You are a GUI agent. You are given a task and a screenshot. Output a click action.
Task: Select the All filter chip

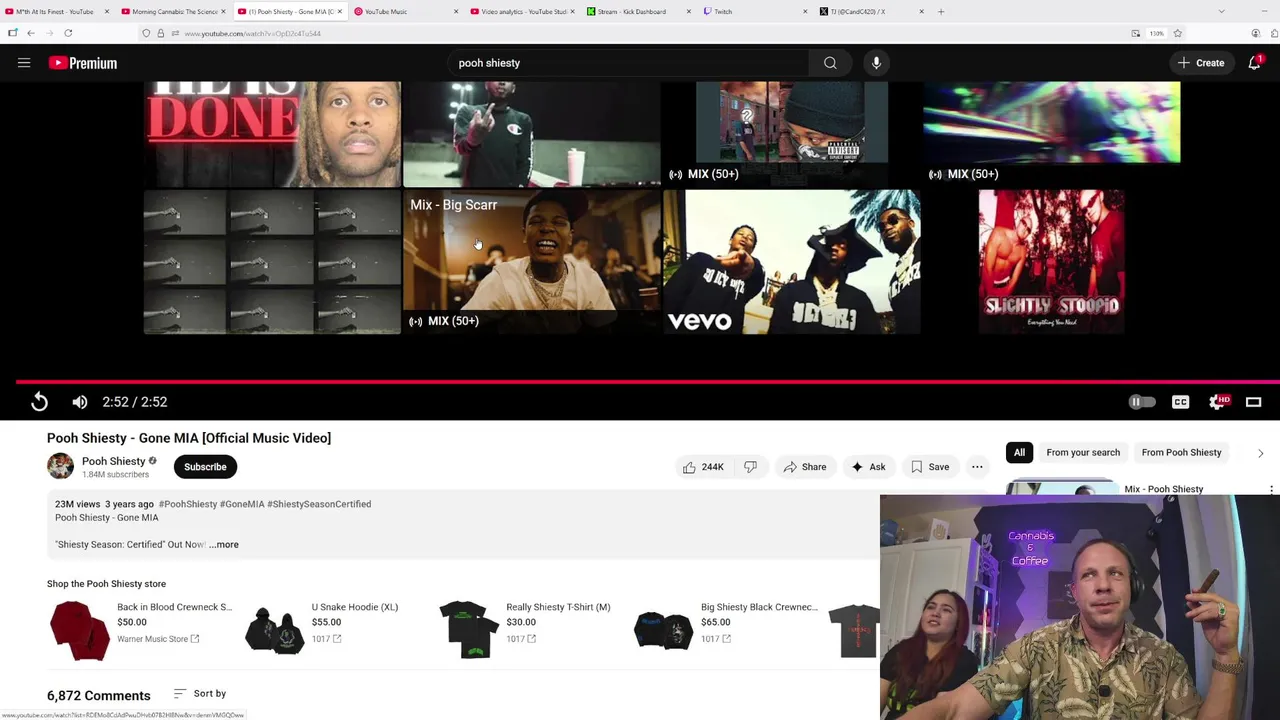pyautogui.click(x=1019, y=453)
